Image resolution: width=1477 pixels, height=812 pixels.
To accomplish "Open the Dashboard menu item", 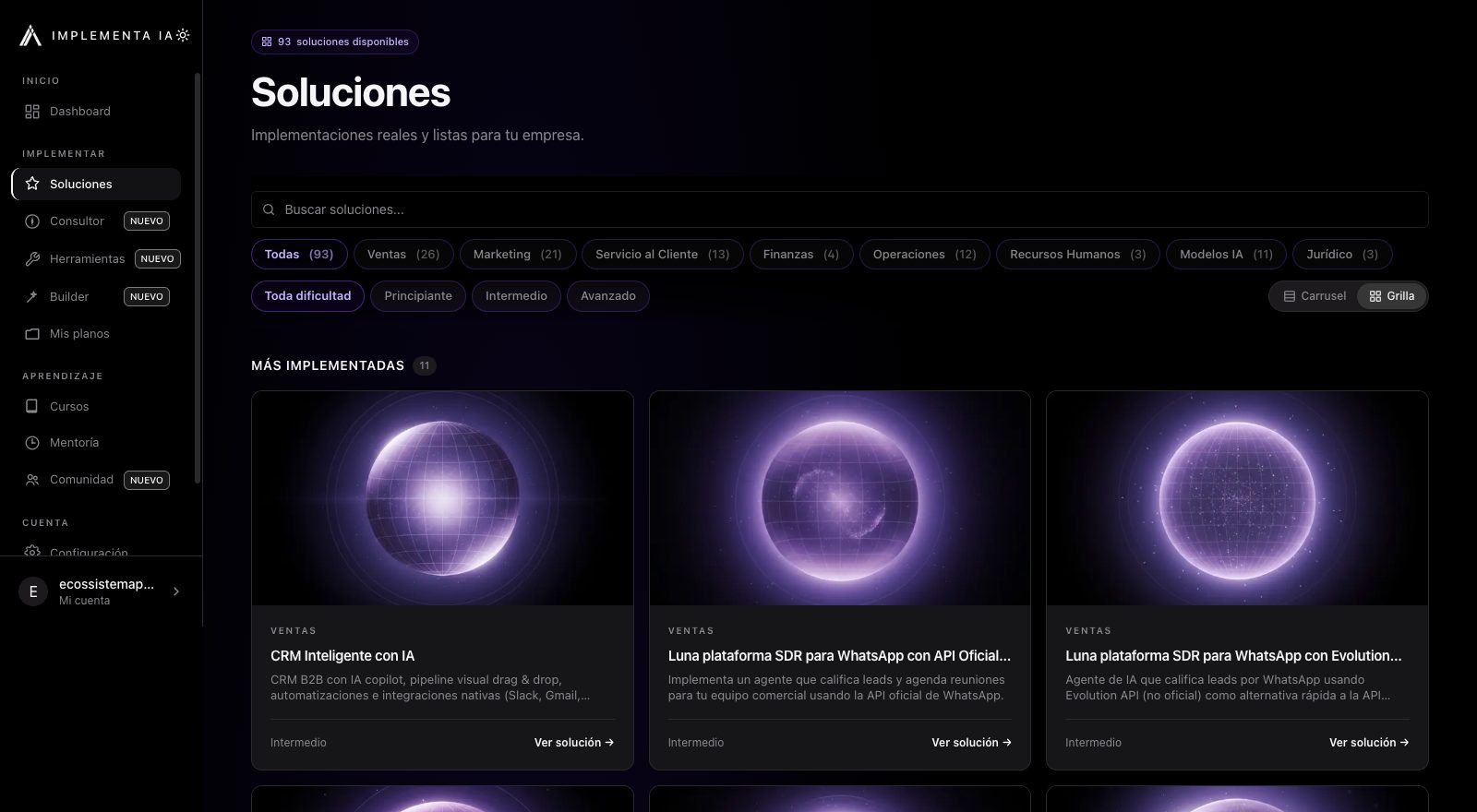I will pyautogui.click(x=96, y=112).
